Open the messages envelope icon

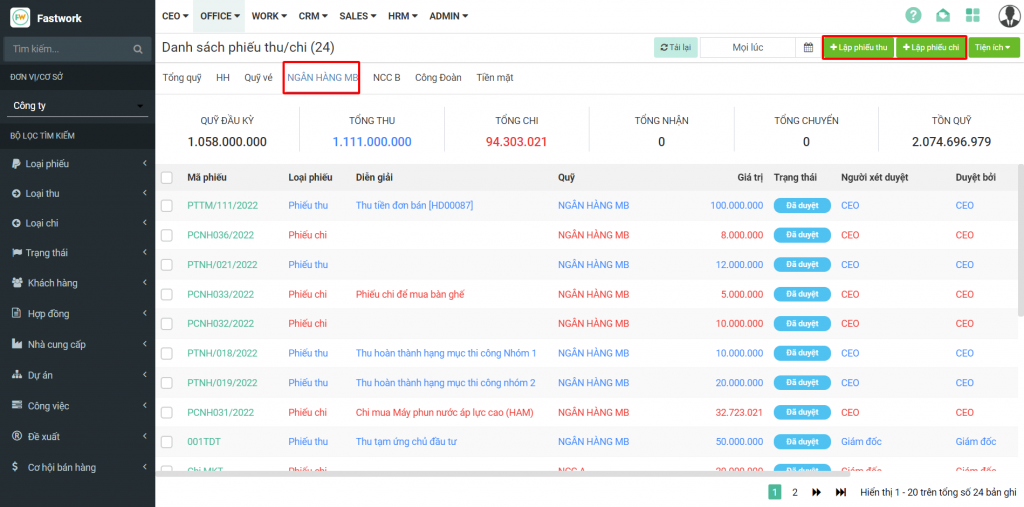942,15
